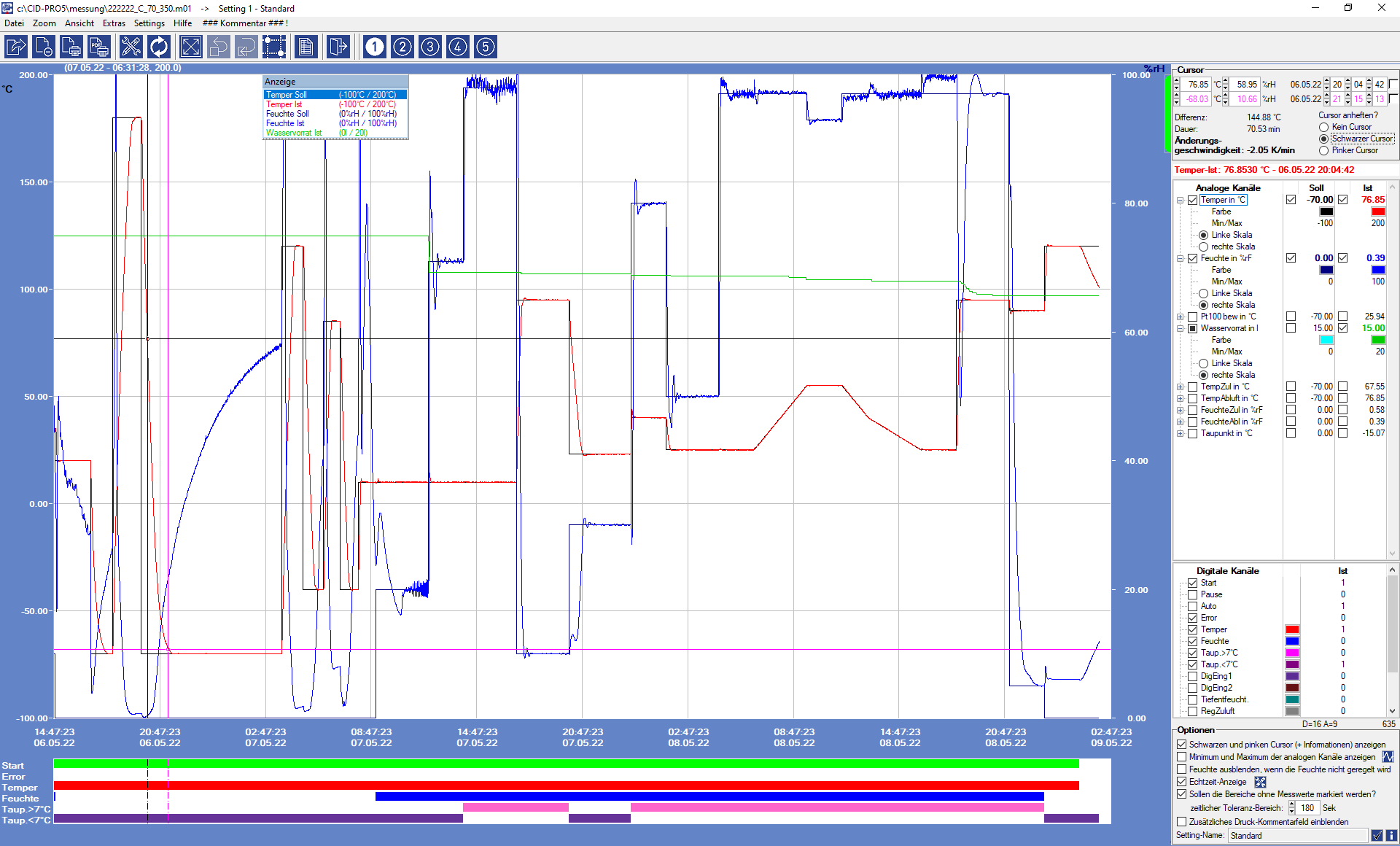Click Feuchte Ist row in Anzeige legend
Viewport: 1400px width, 846px height.
click(x=335, y=123)
